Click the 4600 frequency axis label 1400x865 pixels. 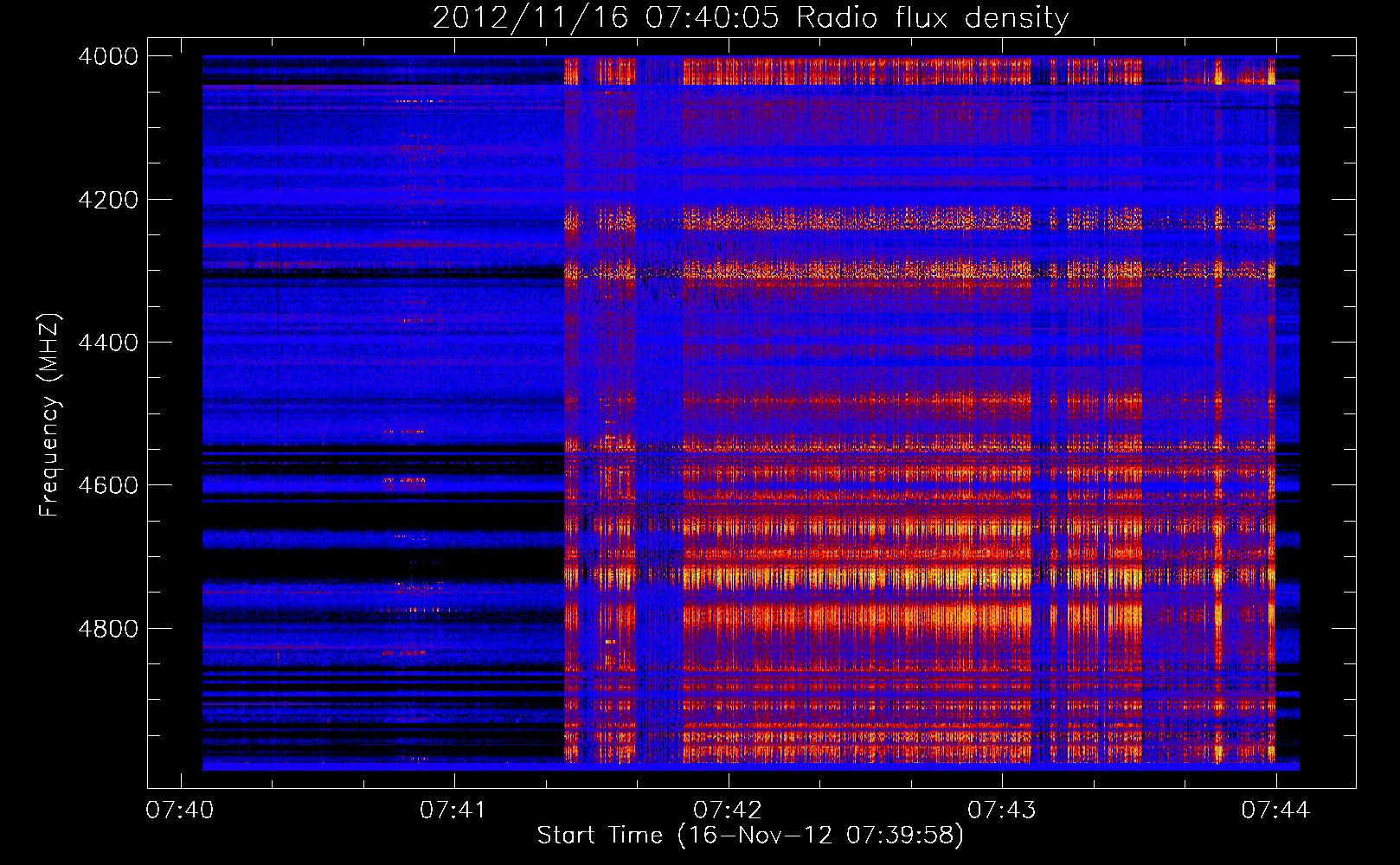108,485
